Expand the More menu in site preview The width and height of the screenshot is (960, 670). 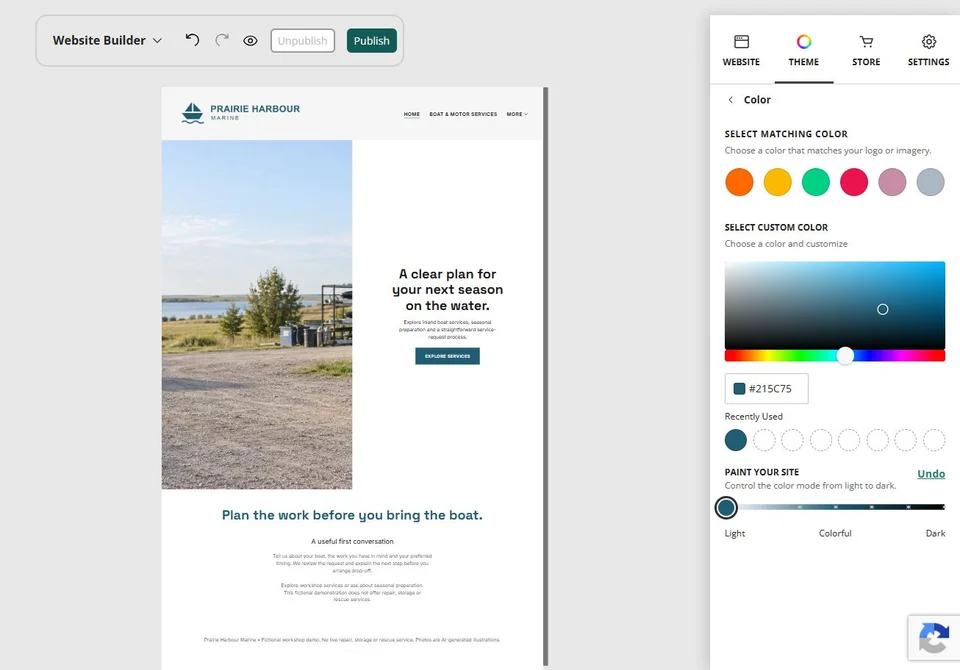pyautogui.click(x=517, y=114)
